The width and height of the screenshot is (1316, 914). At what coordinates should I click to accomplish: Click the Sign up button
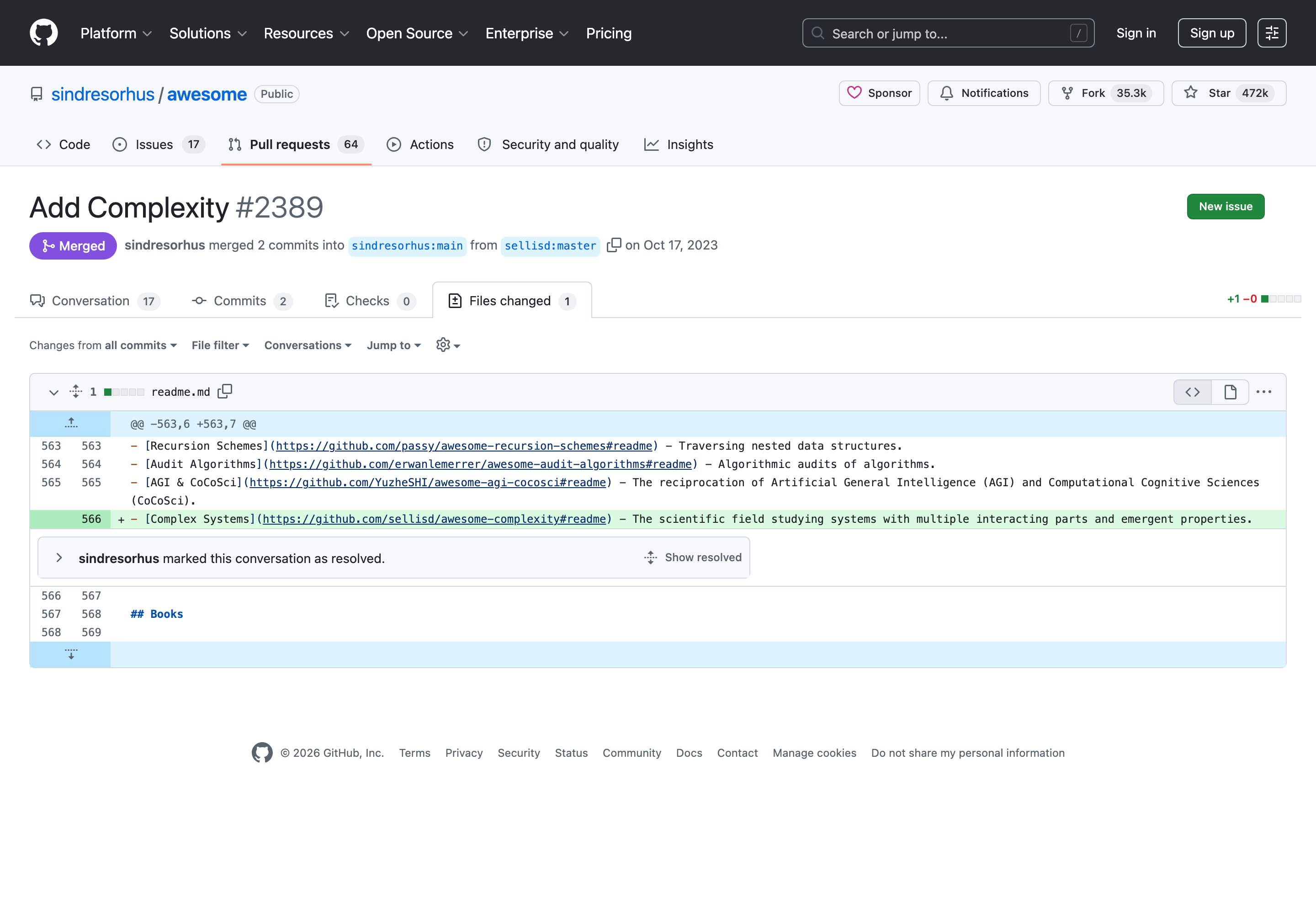click(x=1212, y=33)
